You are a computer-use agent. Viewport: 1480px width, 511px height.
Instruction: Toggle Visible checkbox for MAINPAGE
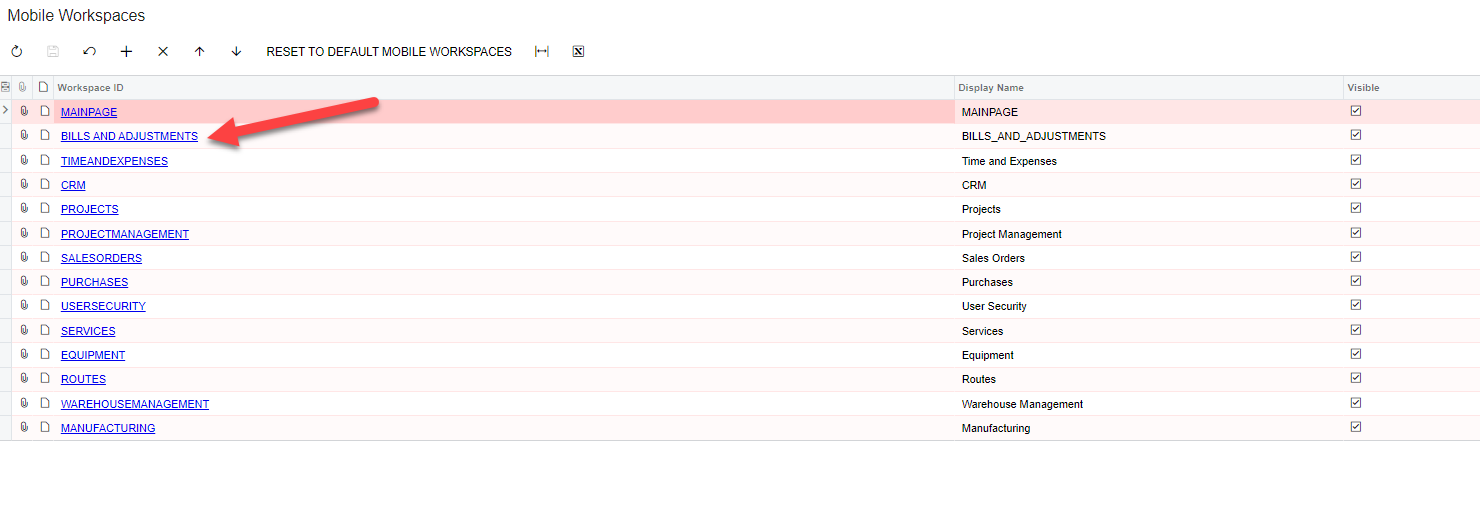(1356, 111)
